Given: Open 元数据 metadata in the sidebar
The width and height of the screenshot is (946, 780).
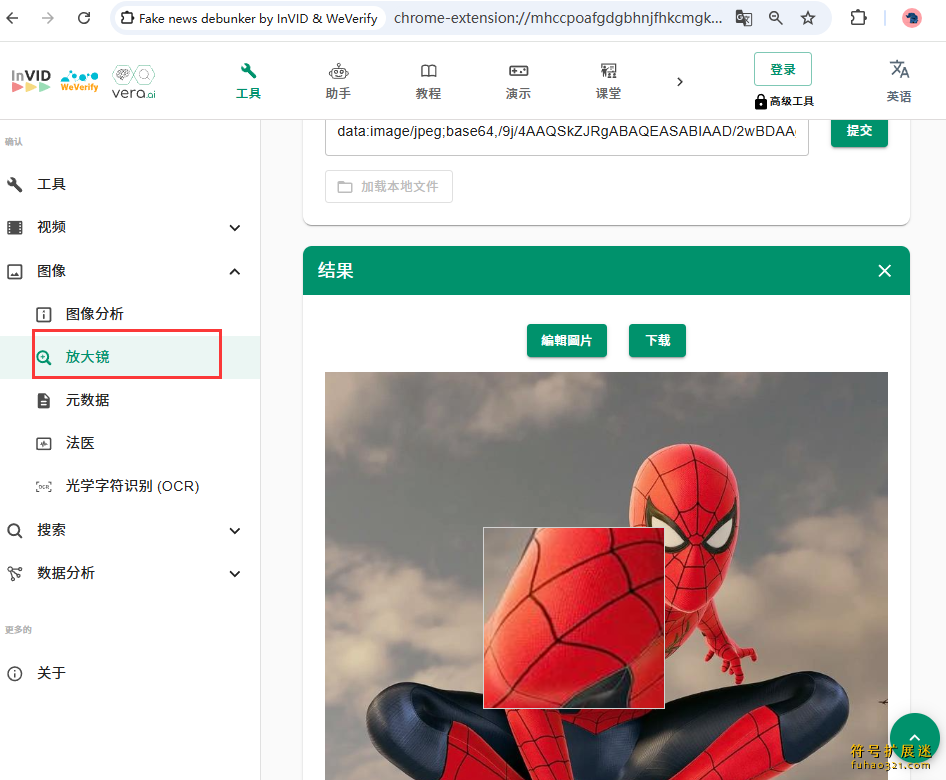Looking at the screenshot, I should [130, 400].
